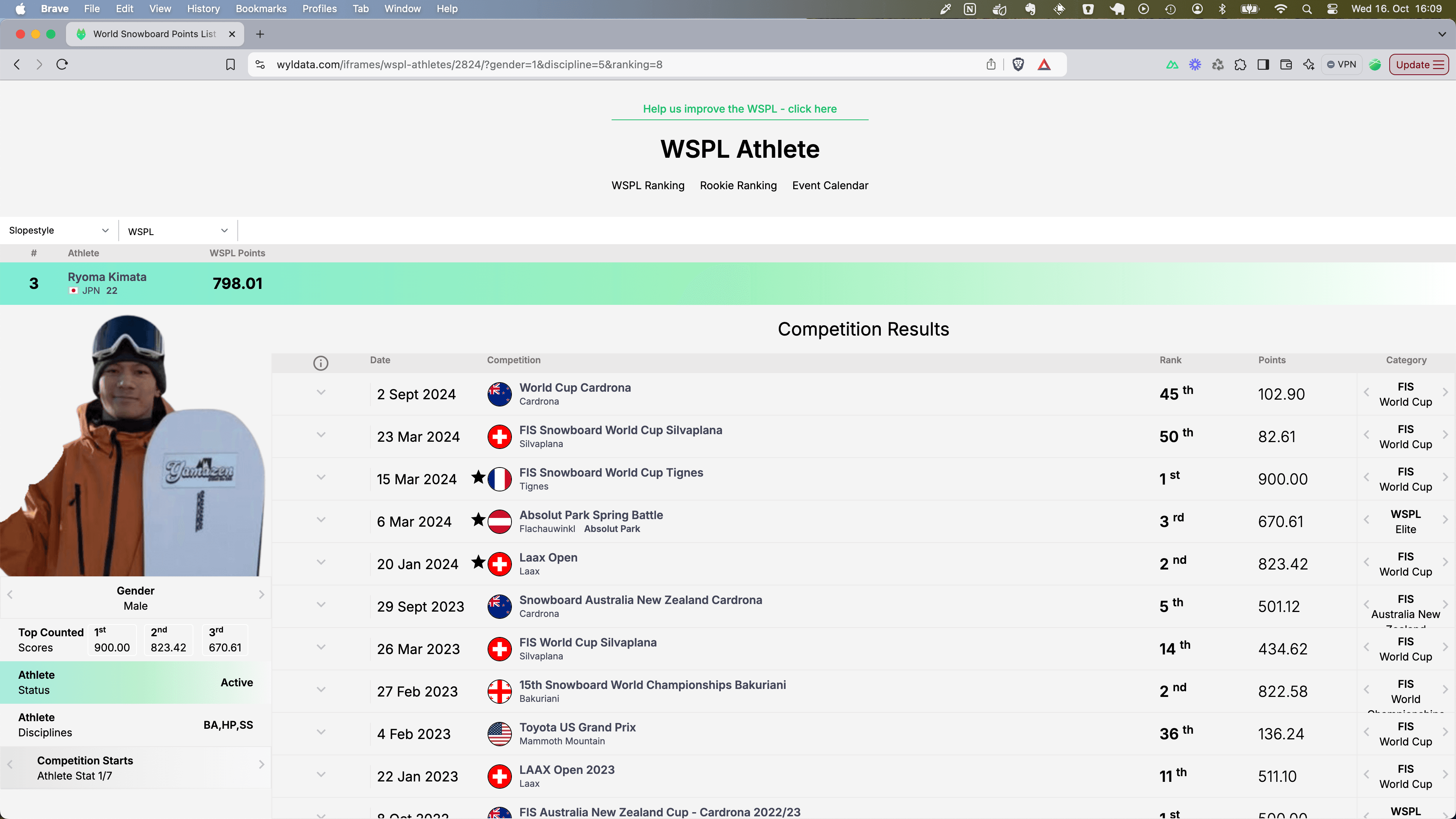The height and width of the screenshot is (819, 1456).
Task: Show previous athlete stat before Gender
Action: pyautogui.click(x=9, y=595)
